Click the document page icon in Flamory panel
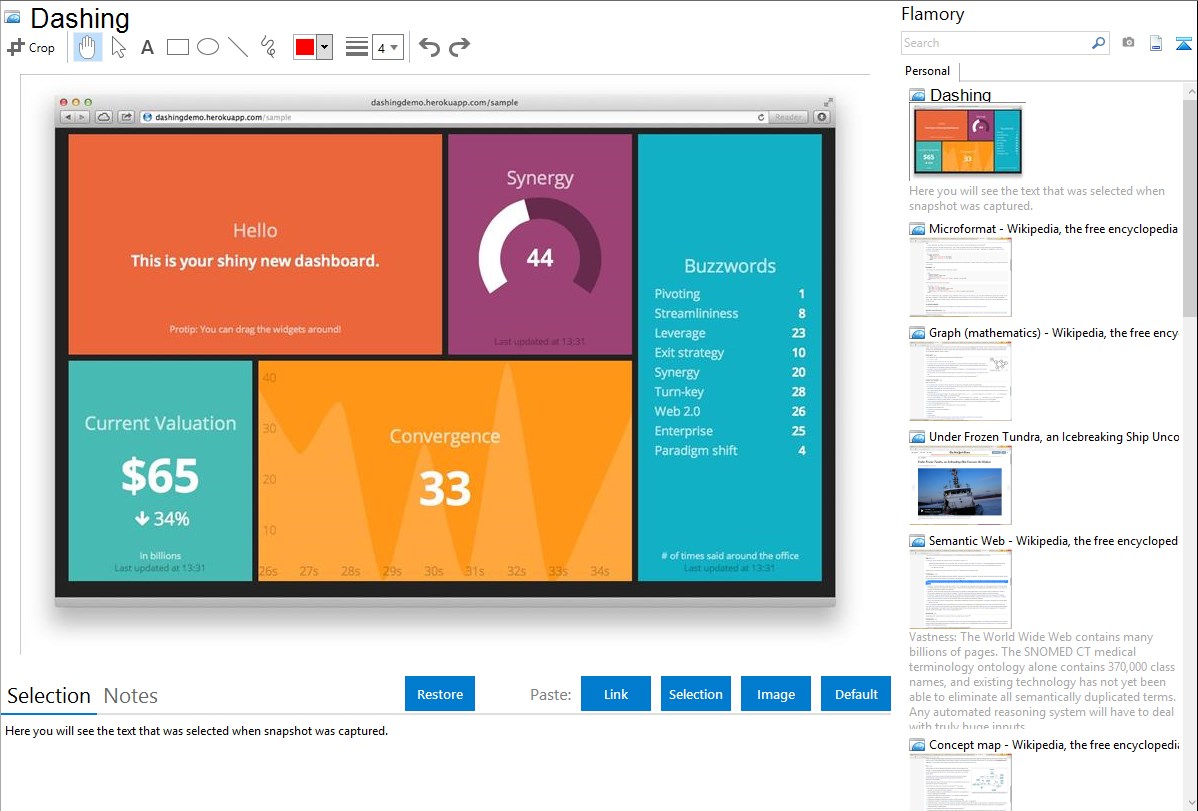The image size is (1198, 811). tap(1156, 43)
